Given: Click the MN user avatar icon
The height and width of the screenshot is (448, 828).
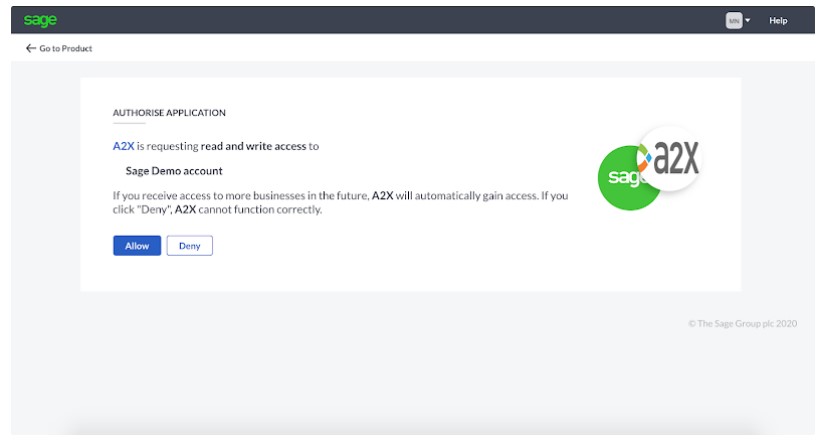Looking at the screenshot, I should point(734,20).
